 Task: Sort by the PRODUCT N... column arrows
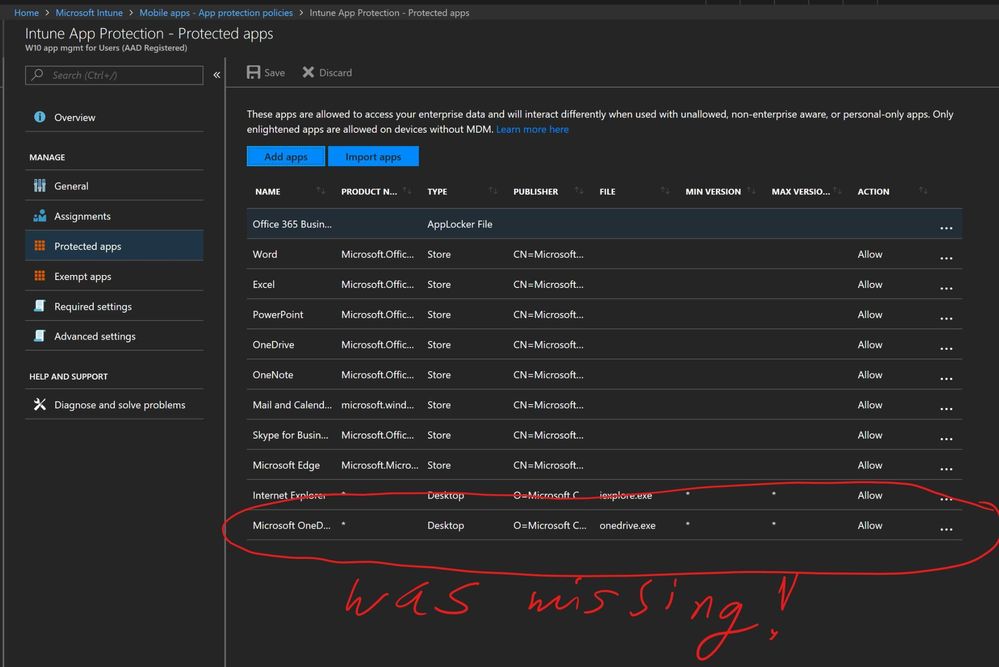[407, 190]
